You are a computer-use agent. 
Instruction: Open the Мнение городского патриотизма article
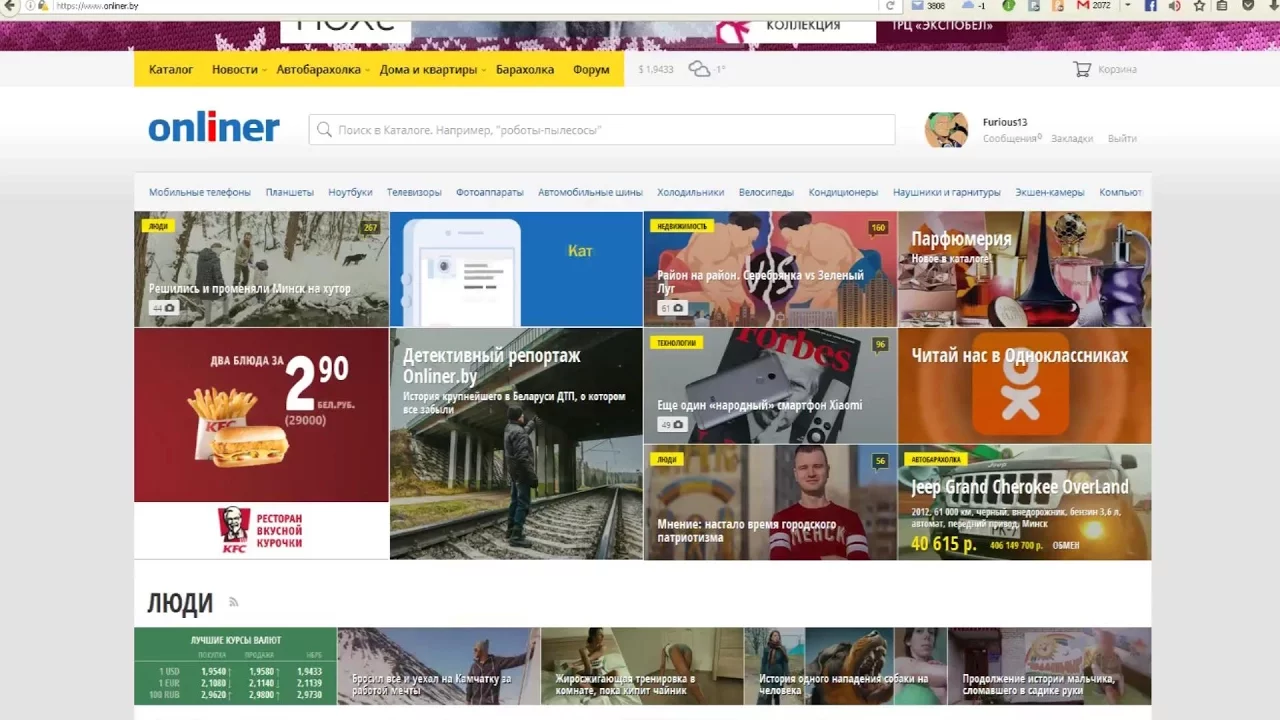[x=770, y=502]
